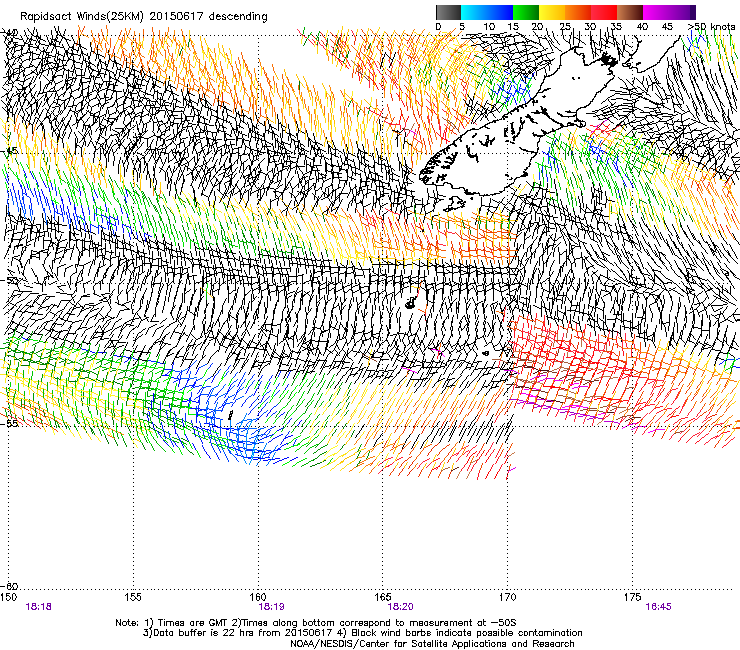
Task: Select the cyan-blue 5-15 knots color swatch
Action: (487, 12)
